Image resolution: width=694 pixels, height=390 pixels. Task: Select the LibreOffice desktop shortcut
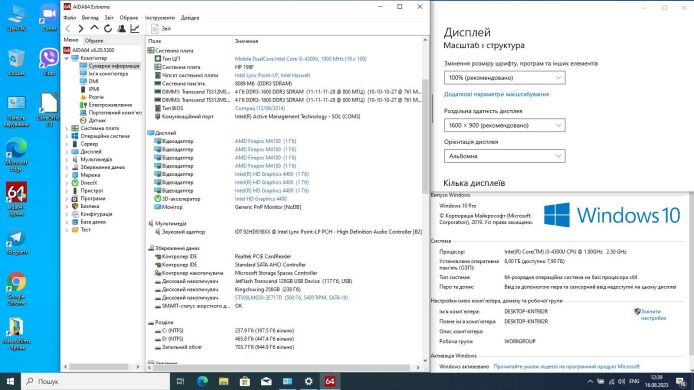(49, 110)
